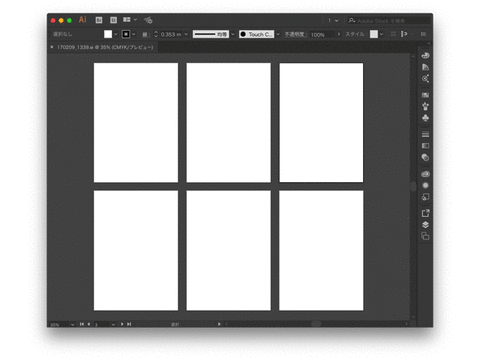Image resolution: width=480 pixels, height=360 pixels.
Task: Open the control bar options menu icon
Action: [x=423, y=34]
